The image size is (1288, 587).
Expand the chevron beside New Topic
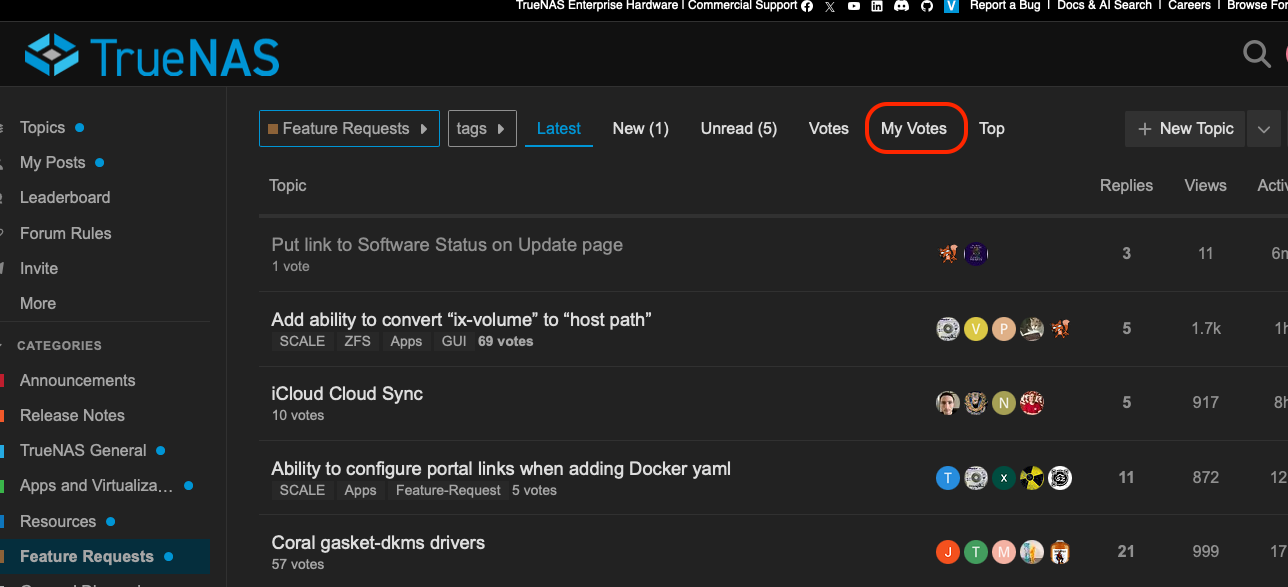click(x=1264, y=129)
